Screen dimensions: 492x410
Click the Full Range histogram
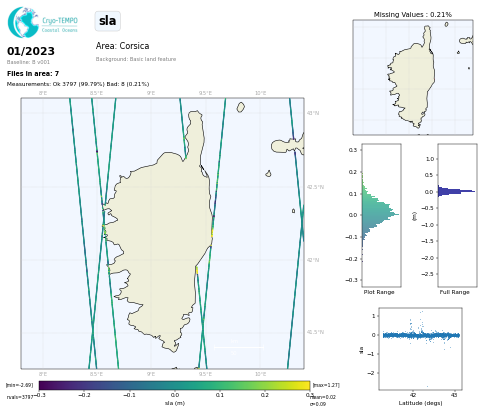[x=457, y=215]
